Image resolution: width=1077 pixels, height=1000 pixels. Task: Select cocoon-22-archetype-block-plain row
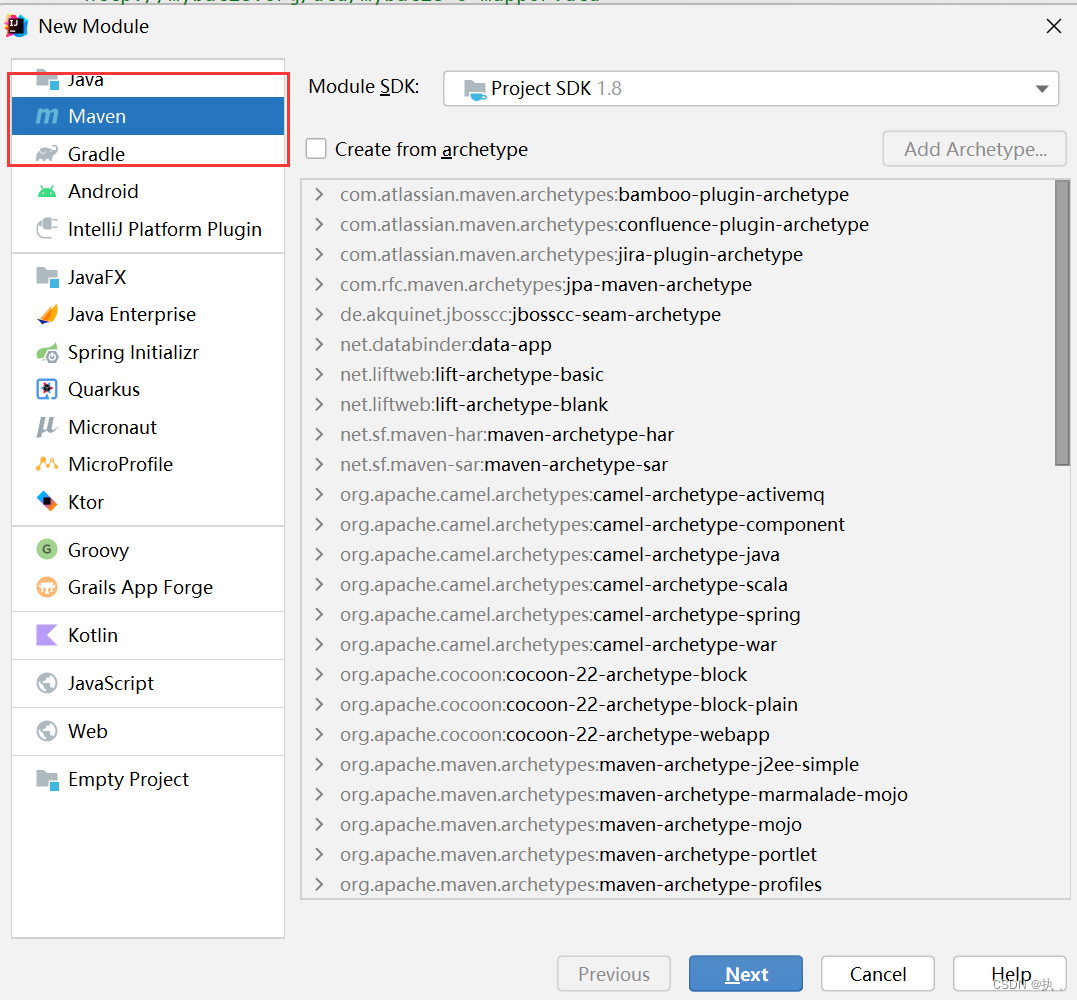click(x=677, y=705)
